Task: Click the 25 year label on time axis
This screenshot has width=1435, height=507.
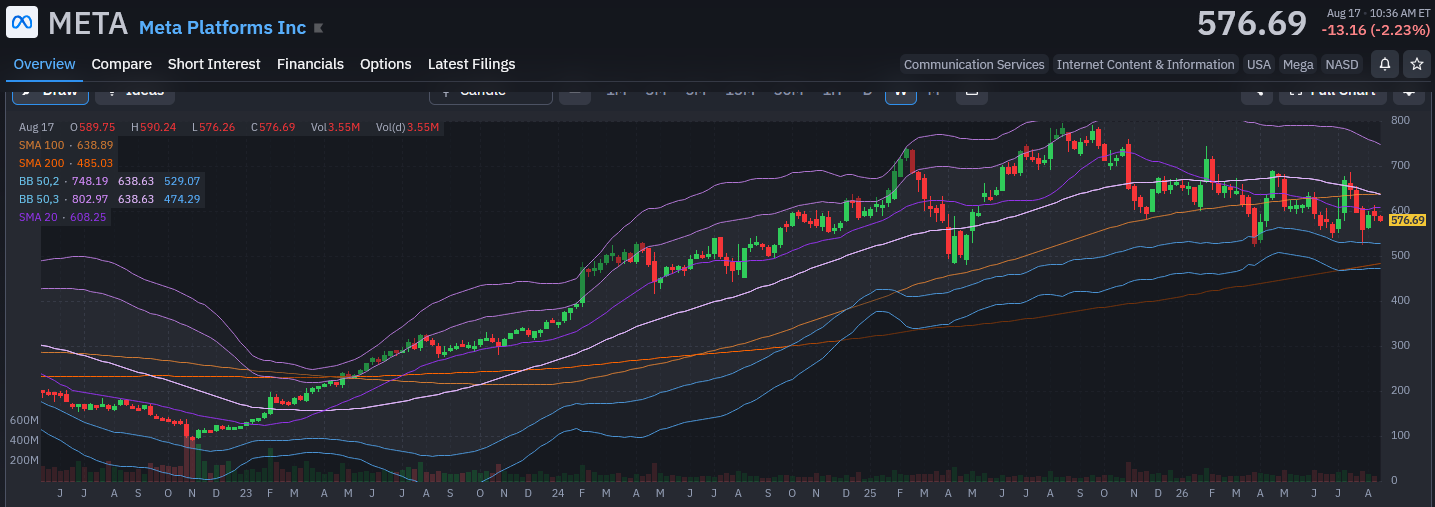Action: coord(871,493)
